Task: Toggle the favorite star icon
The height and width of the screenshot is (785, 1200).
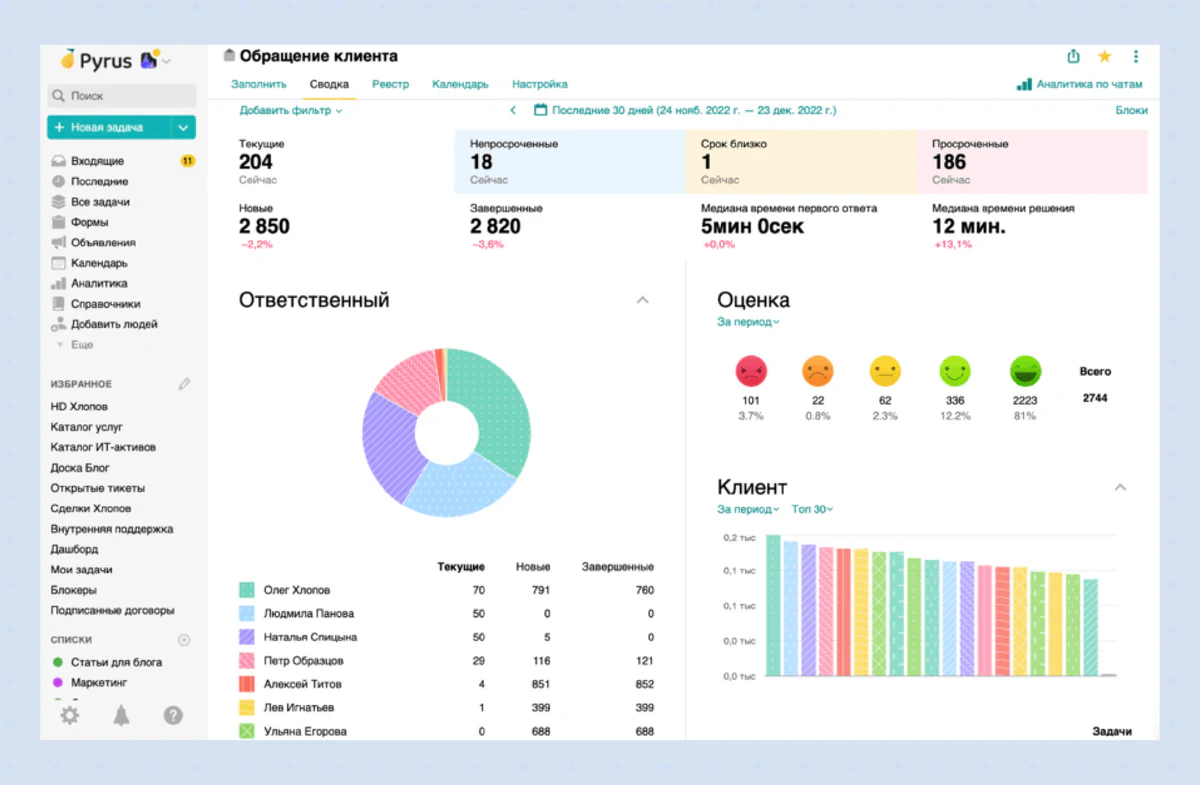Action: [1104, 57]
